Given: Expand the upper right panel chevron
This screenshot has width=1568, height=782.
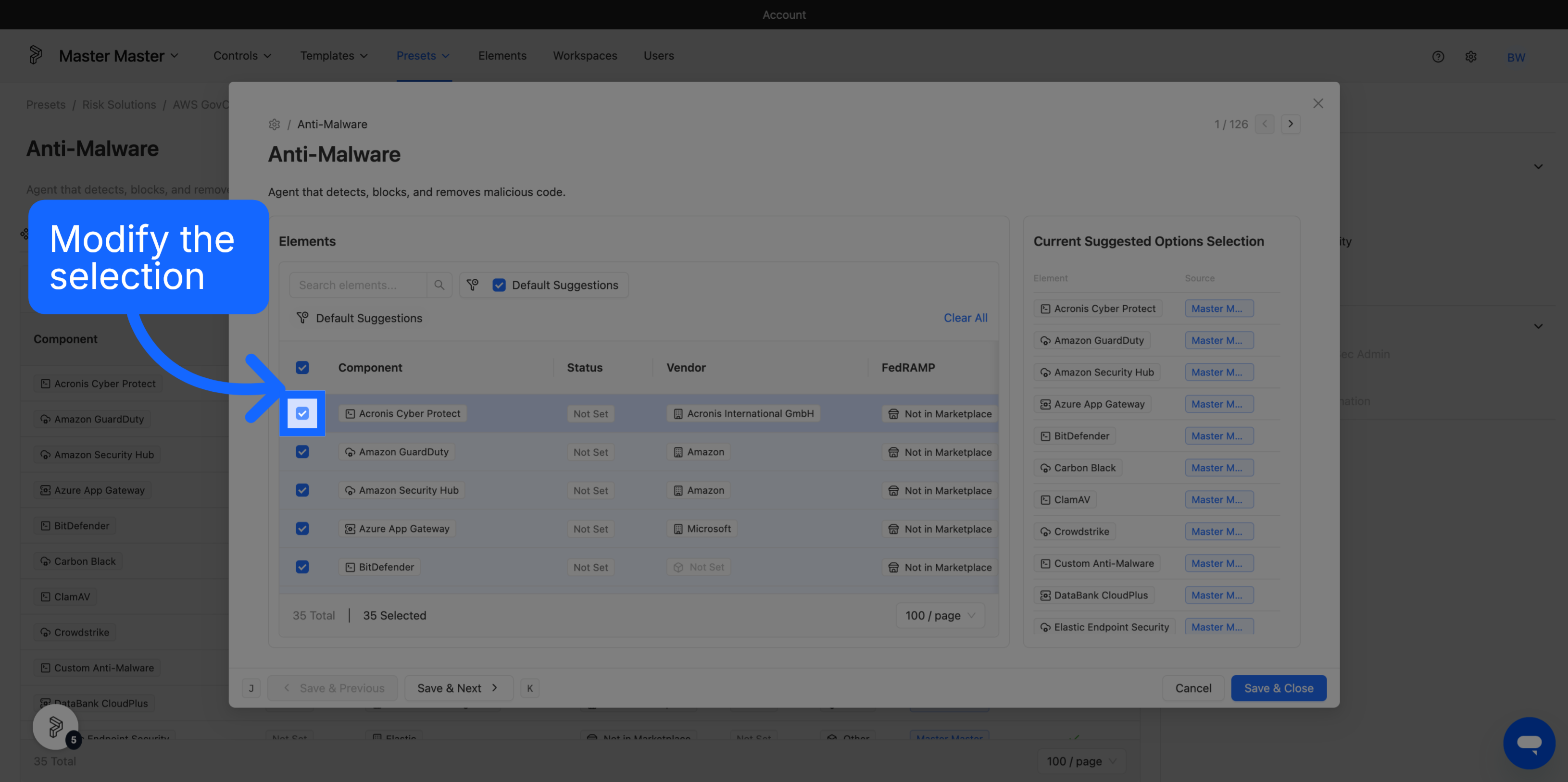Looking at the screenshot, I should tap(1538, 167).
